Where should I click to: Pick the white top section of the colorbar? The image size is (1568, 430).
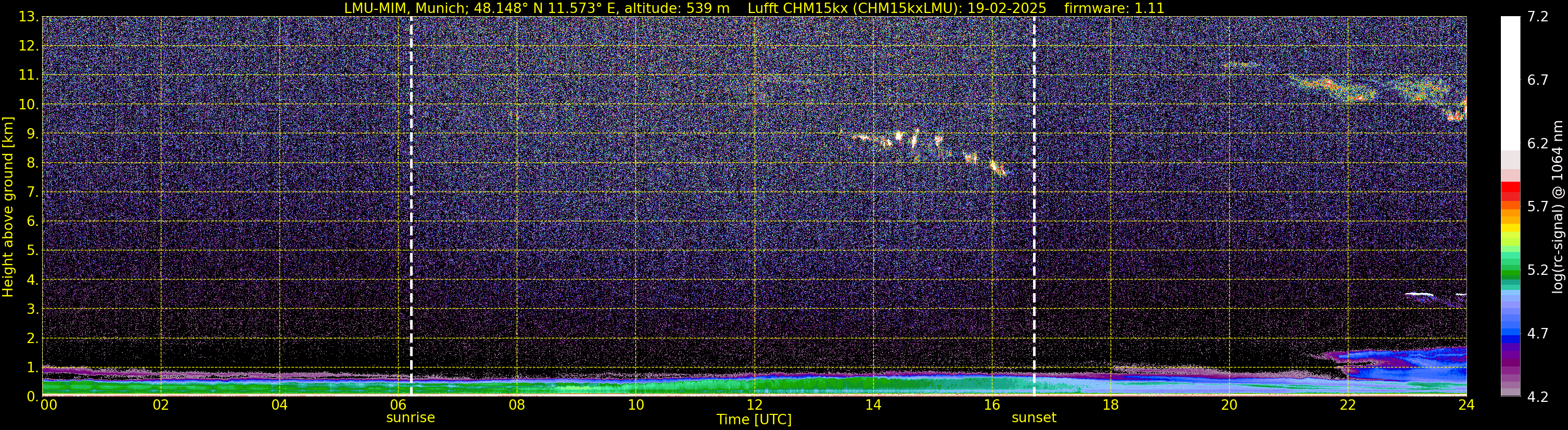click(x=1510, y=83)
